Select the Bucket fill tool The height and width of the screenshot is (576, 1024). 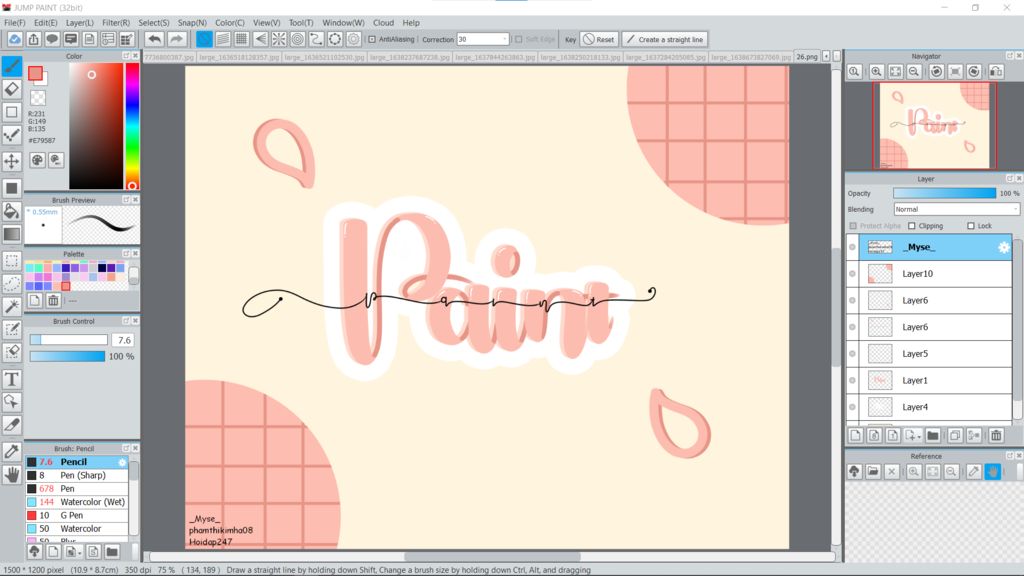coord(12,210)
